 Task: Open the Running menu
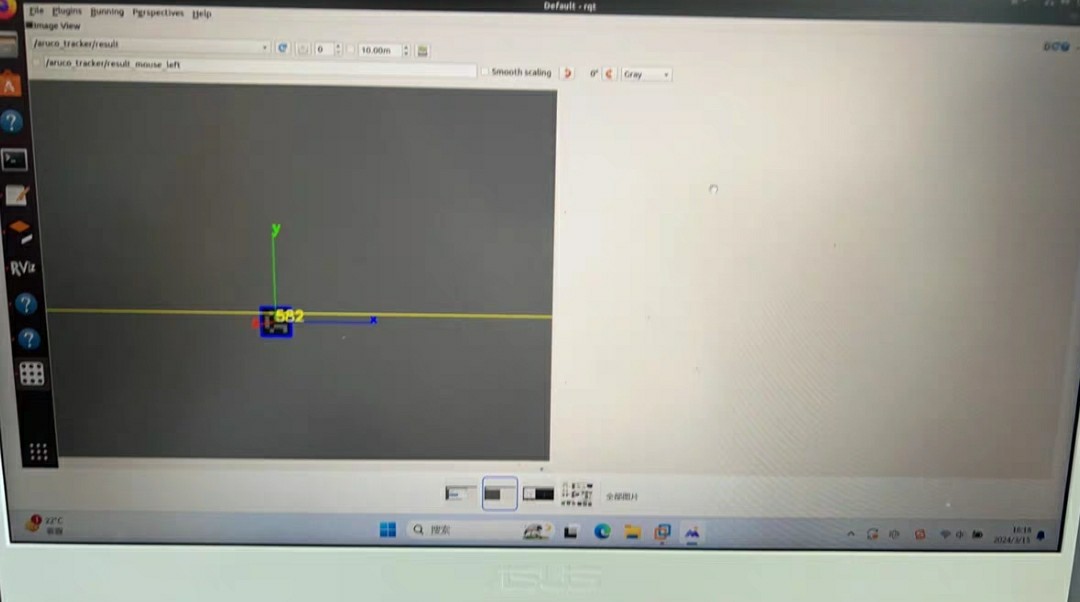(x=107, y=12)
